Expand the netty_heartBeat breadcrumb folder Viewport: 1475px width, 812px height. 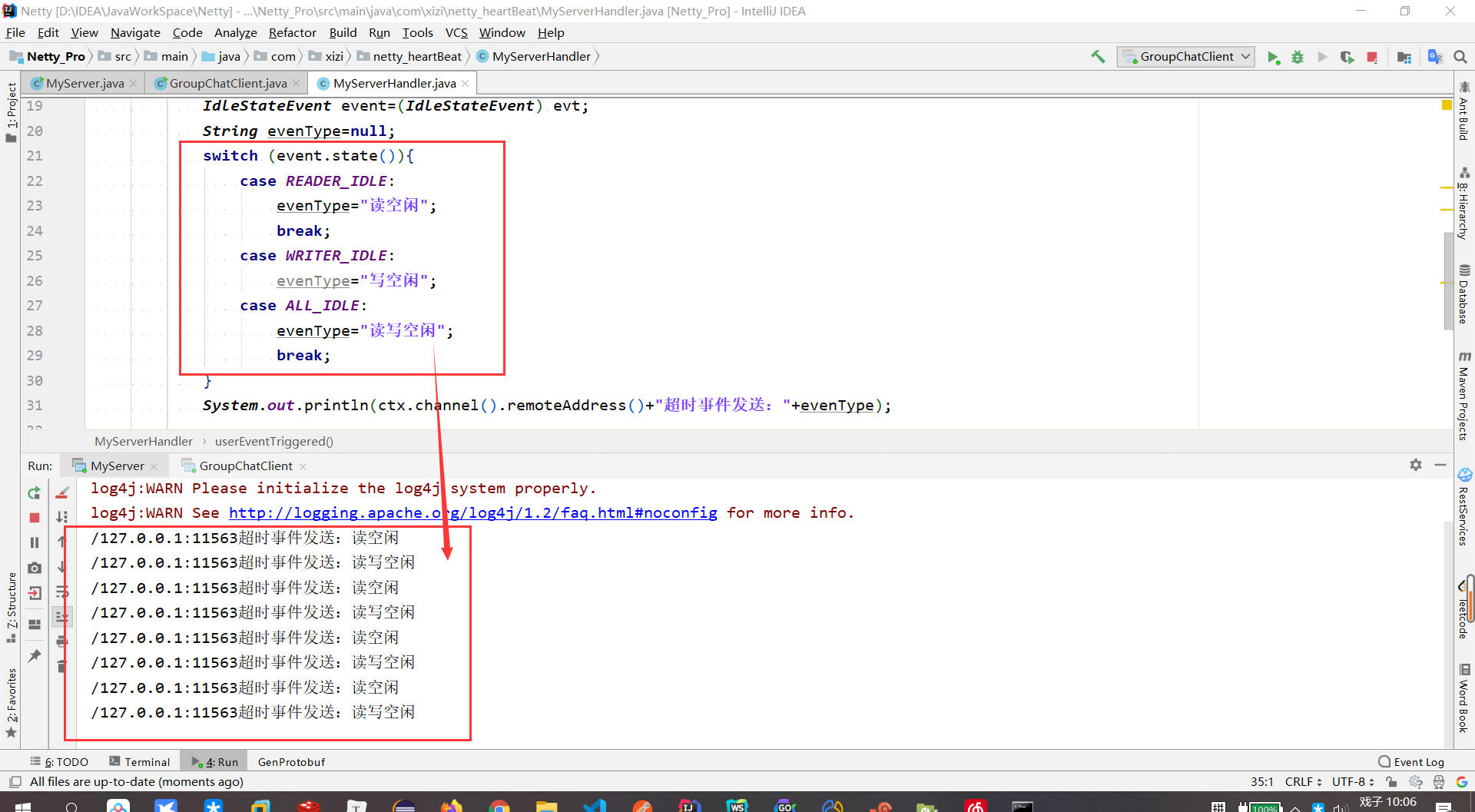(x=409, y=57)
